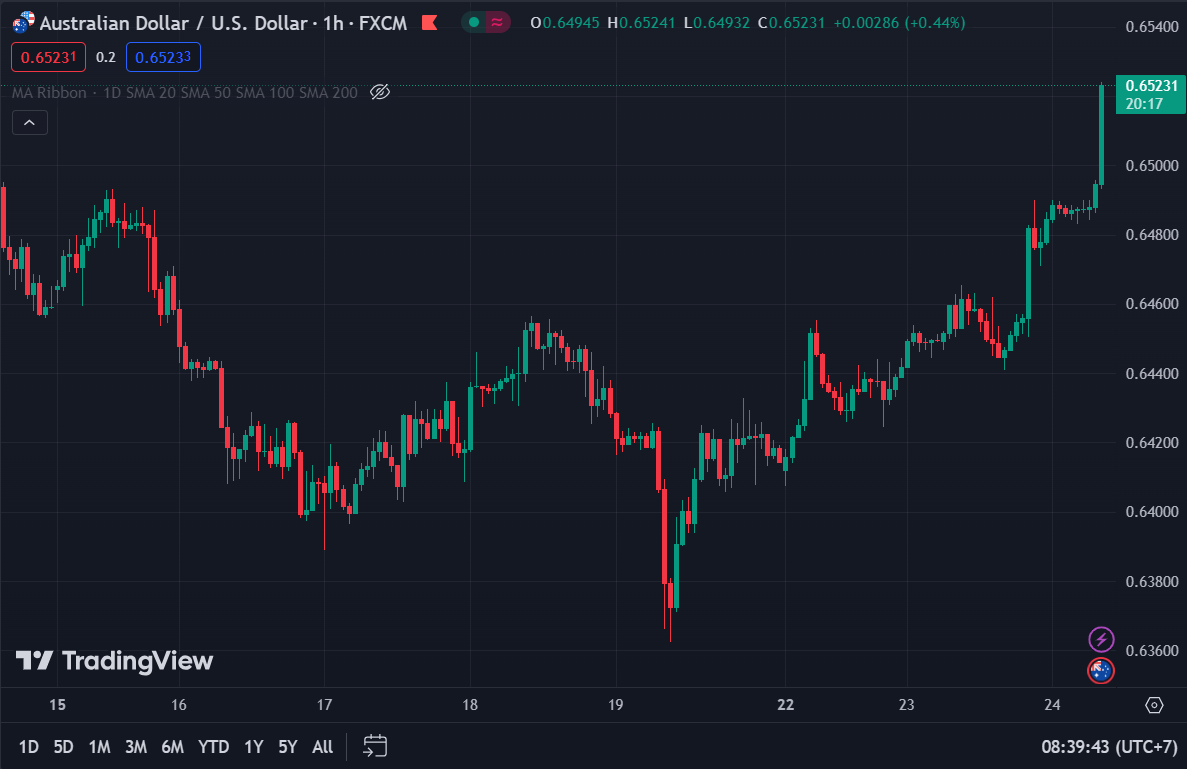The image size is (1187, 769).
Task: Click the AUD/USD currency pair flag icon
Action: [23, 23]
